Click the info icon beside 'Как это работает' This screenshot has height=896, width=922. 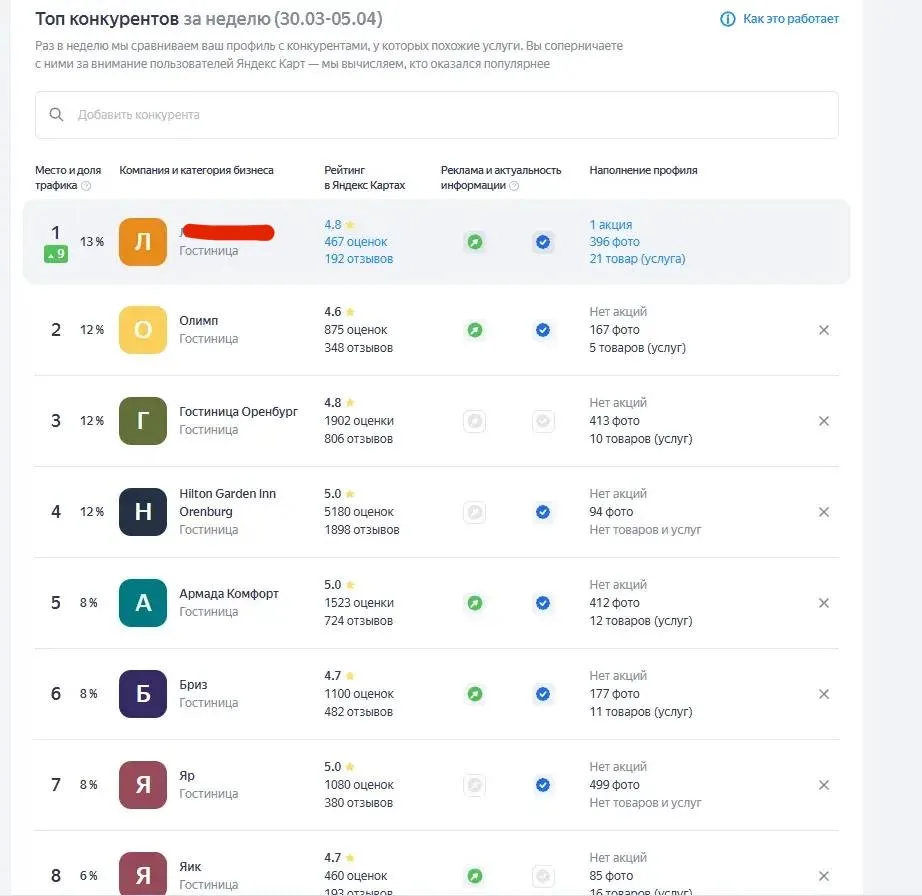pos(727,19)
